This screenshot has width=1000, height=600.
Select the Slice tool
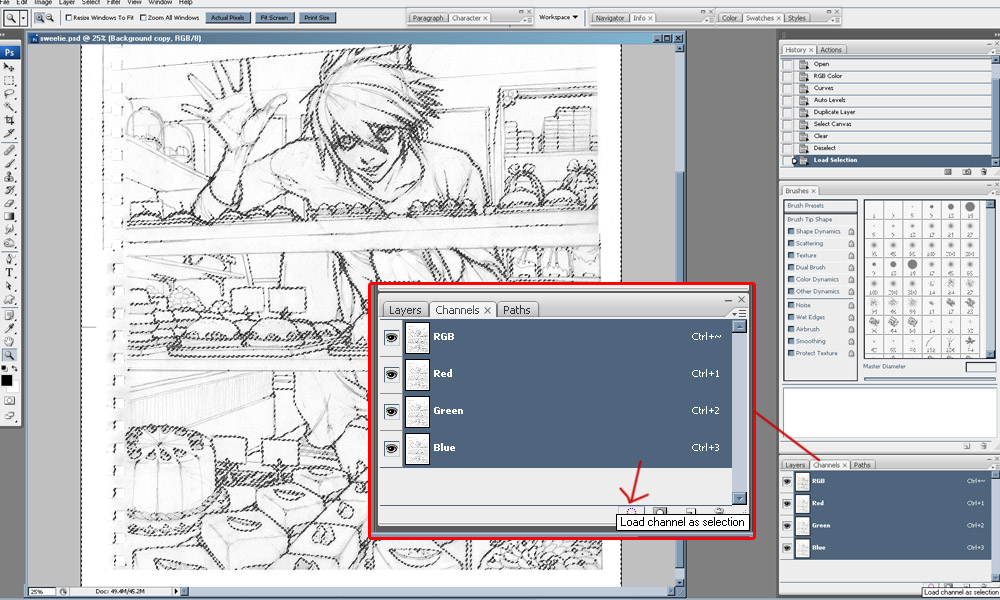(9, 133)
